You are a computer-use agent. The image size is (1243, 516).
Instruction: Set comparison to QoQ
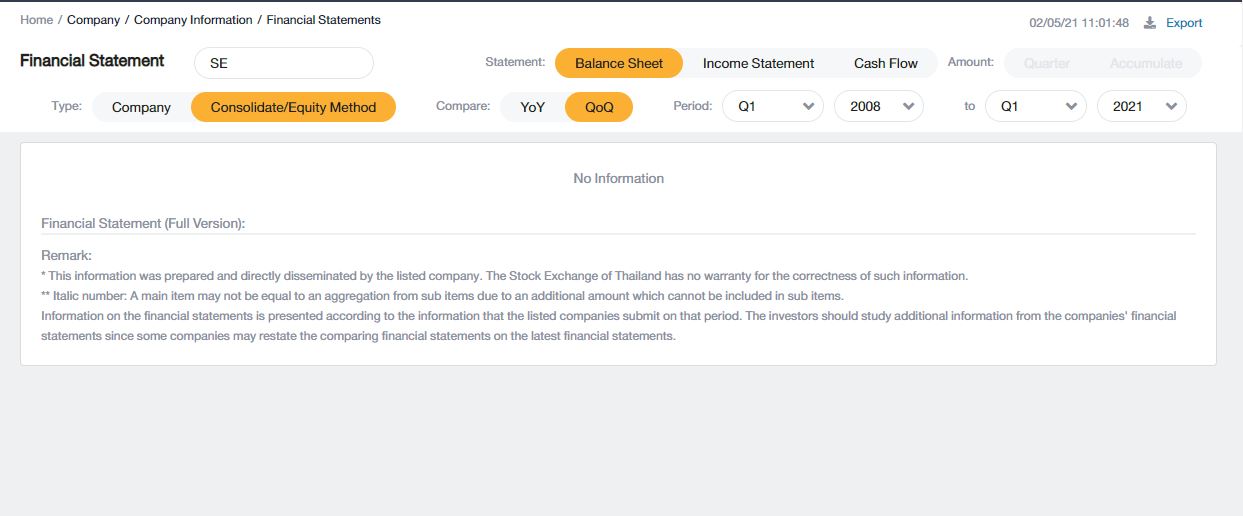(x=599, y=107)
